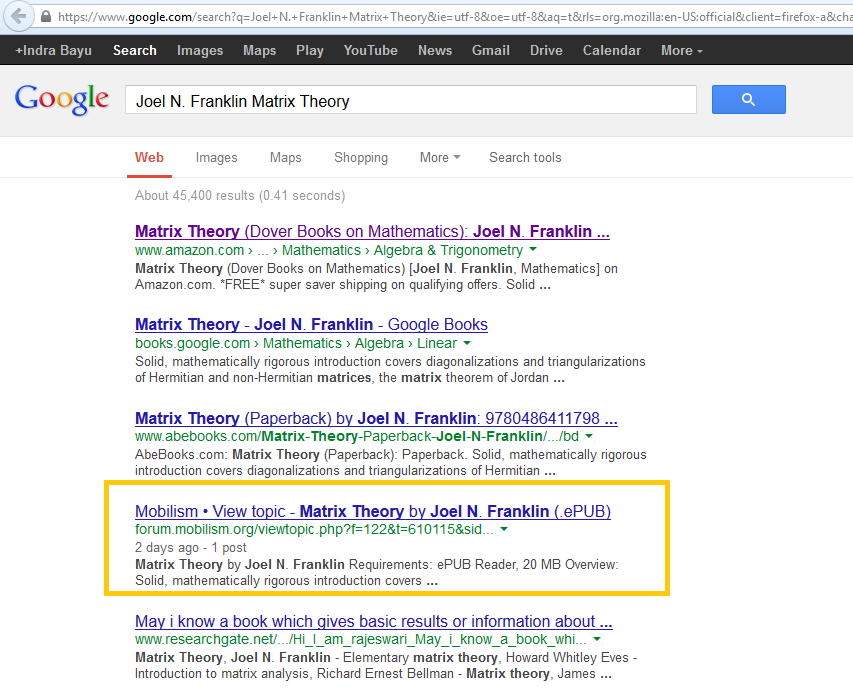Click the books.google.com green URL text

pyautogui.click(x=295, y=343)
